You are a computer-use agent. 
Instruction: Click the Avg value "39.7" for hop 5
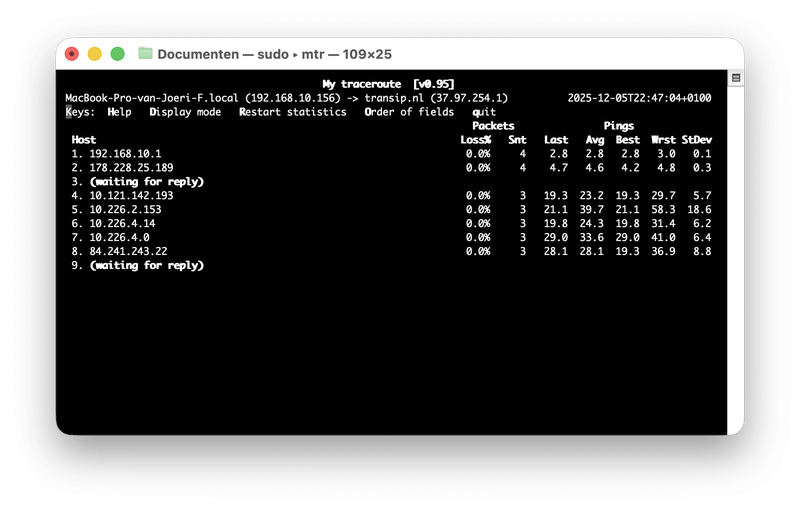(x=592, y=210)
